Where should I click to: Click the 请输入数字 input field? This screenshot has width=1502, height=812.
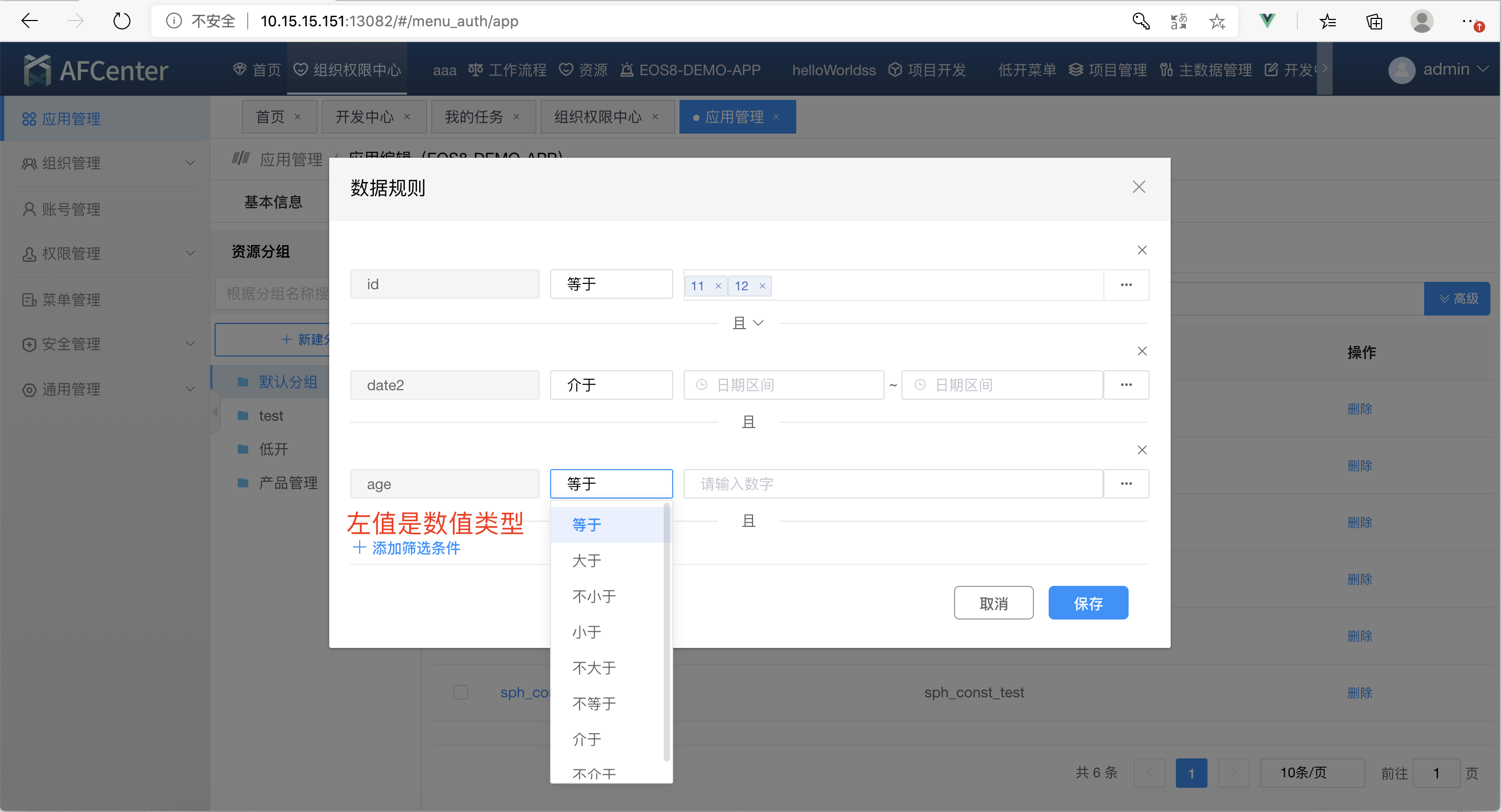[x=892, y=484]
